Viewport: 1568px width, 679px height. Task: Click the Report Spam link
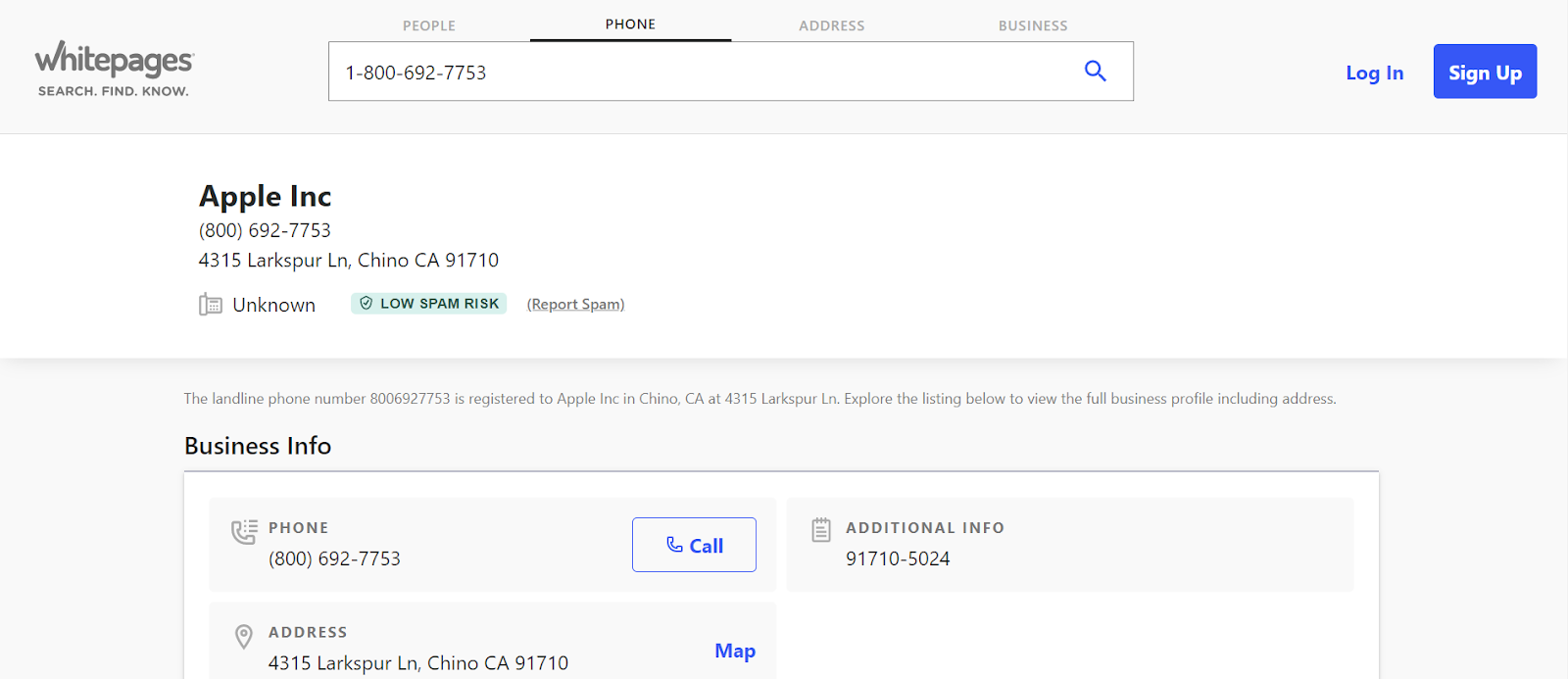click(x=575, y=305)
